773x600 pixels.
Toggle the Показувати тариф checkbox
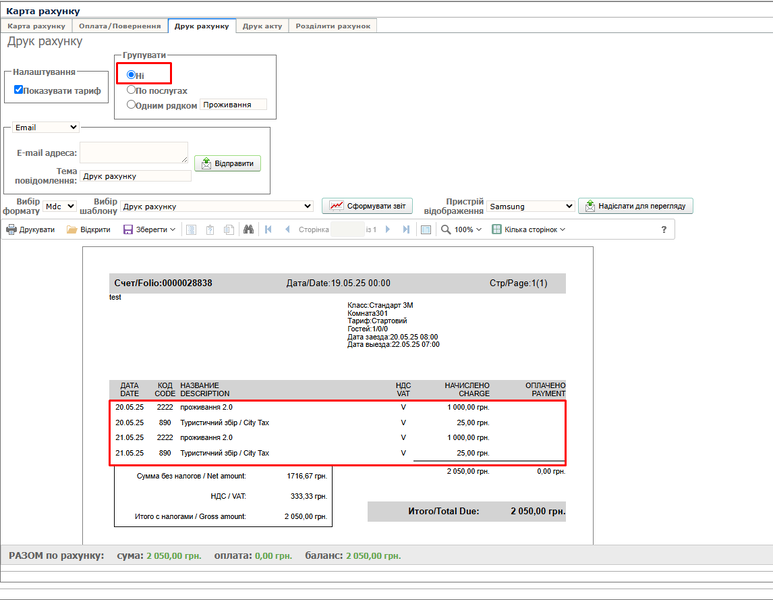19,90
